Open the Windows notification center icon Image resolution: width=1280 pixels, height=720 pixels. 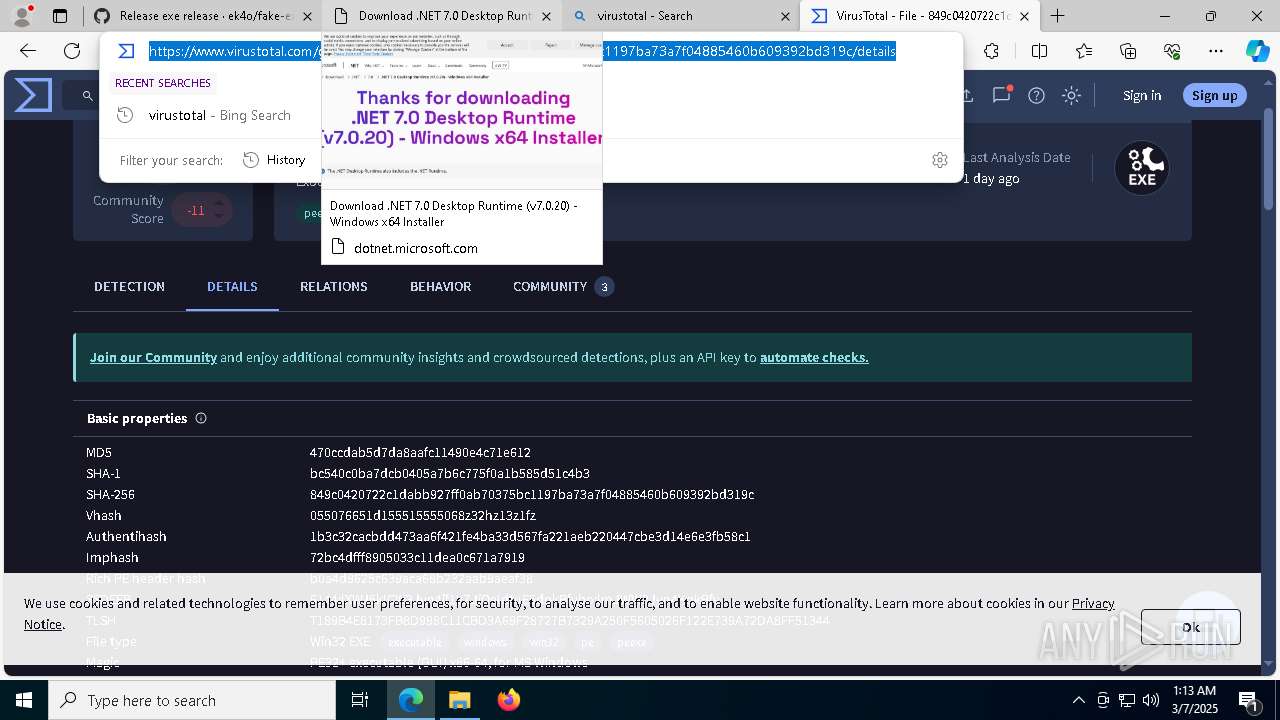[x=1249, y=700]
